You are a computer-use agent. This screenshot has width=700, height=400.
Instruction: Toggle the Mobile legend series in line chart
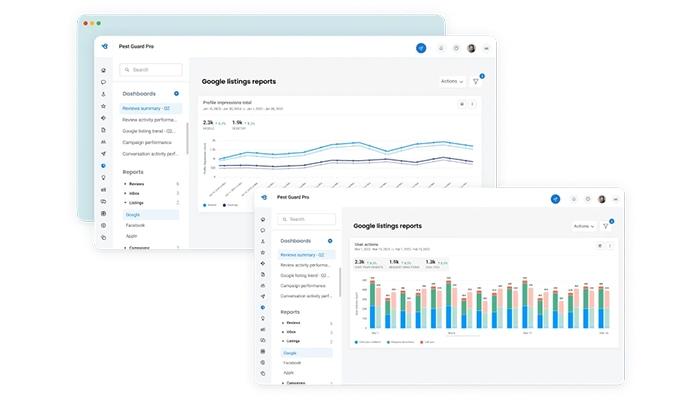[x=210, y=205]
